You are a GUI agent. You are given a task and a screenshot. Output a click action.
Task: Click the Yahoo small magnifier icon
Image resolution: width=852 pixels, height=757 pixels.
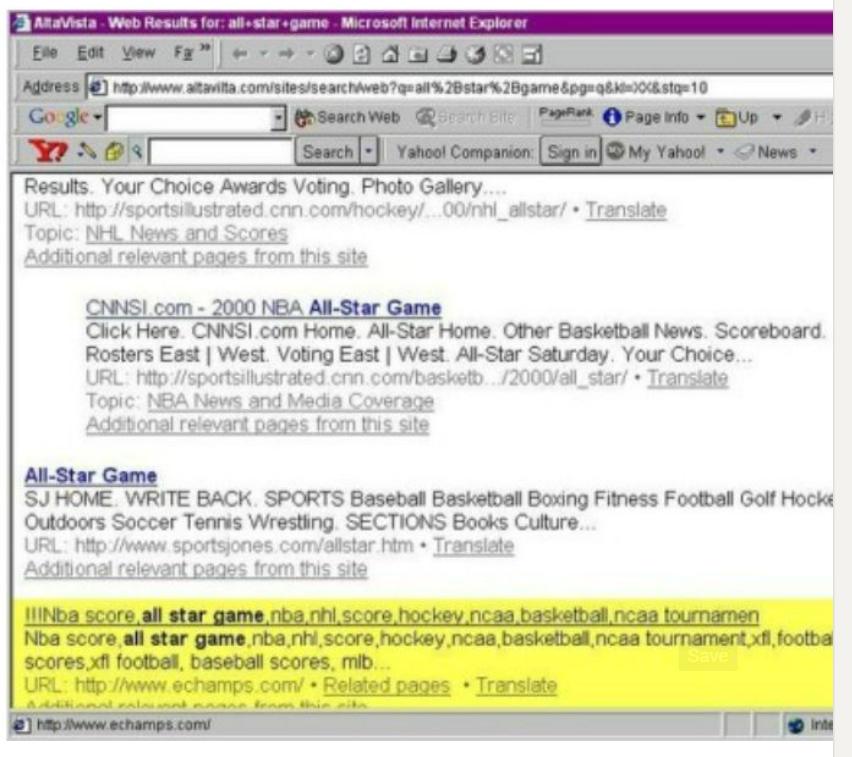[x=137, y=152]
